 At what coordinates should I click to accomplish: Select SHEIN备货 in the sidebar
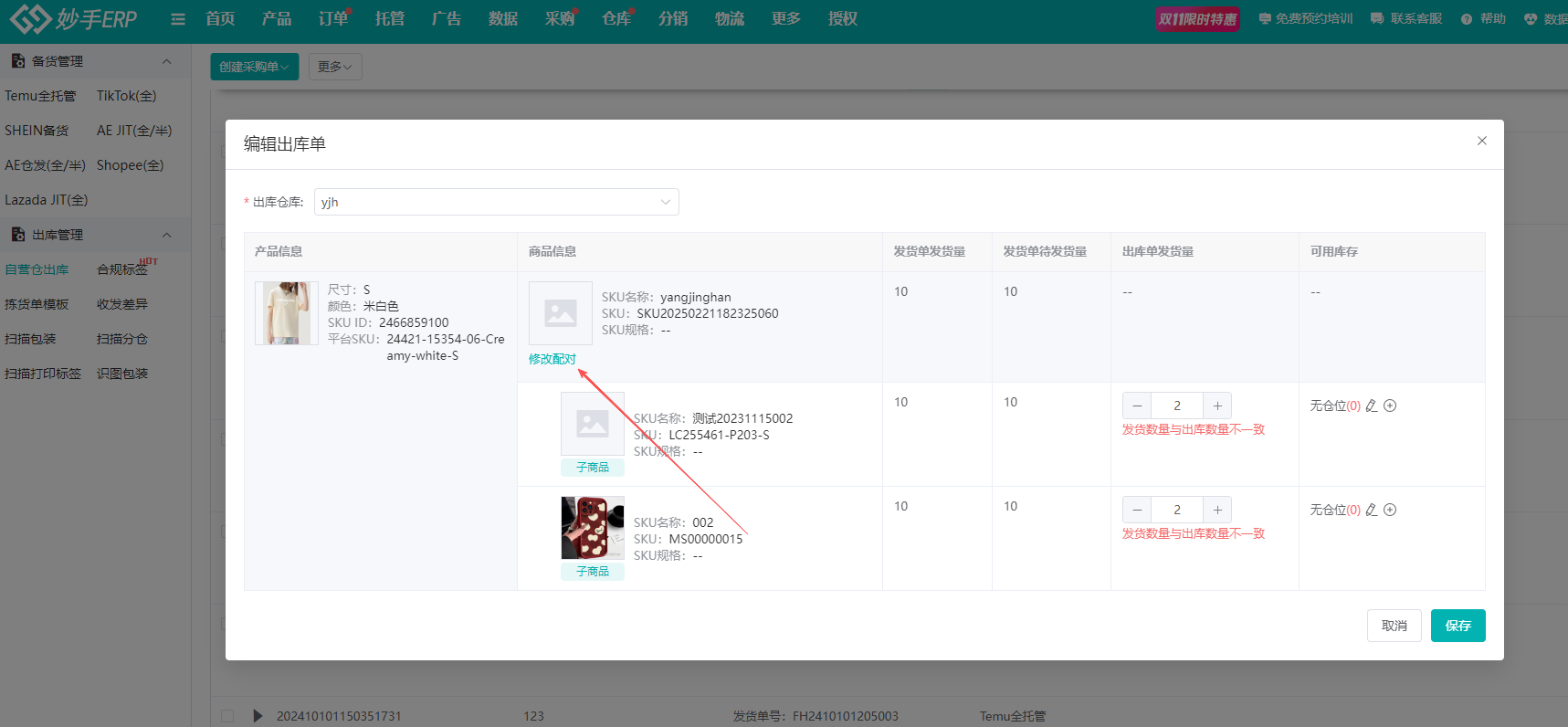tap(37, 131)
